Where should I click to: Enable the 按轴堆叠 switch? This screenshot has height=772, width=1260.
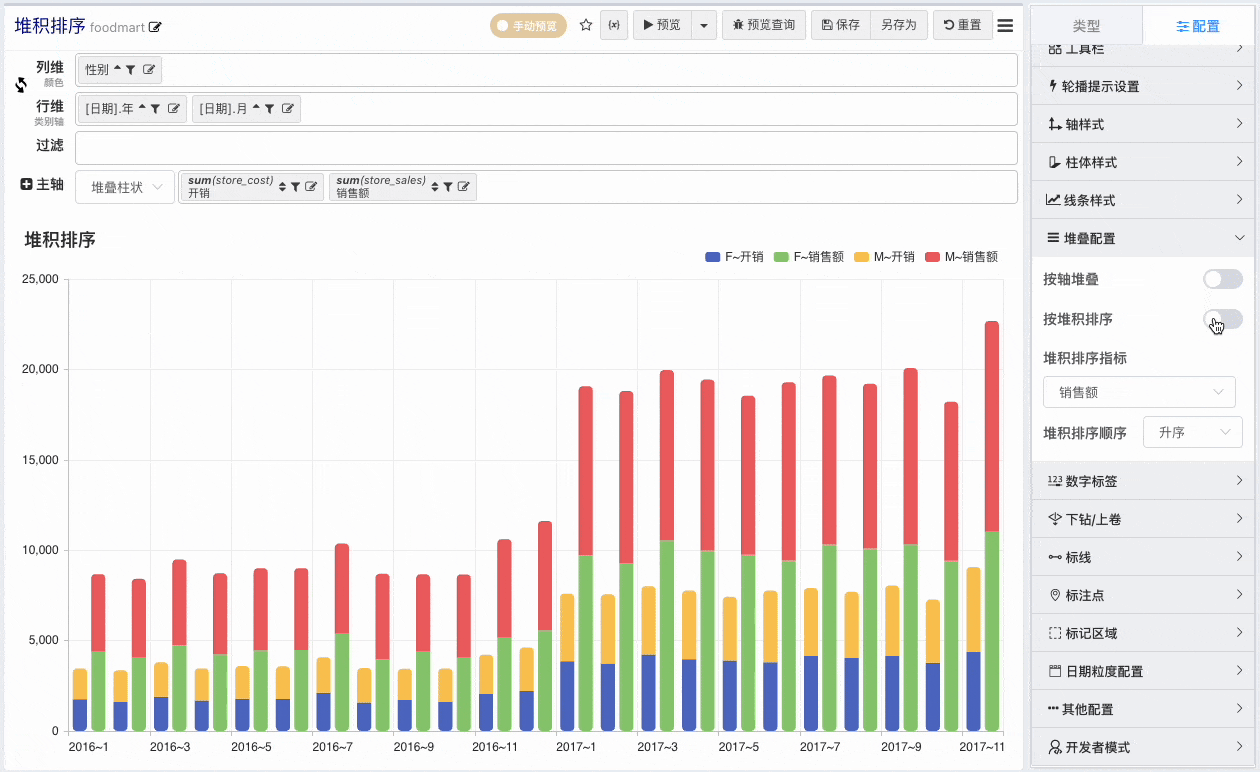pos(1223,279)
